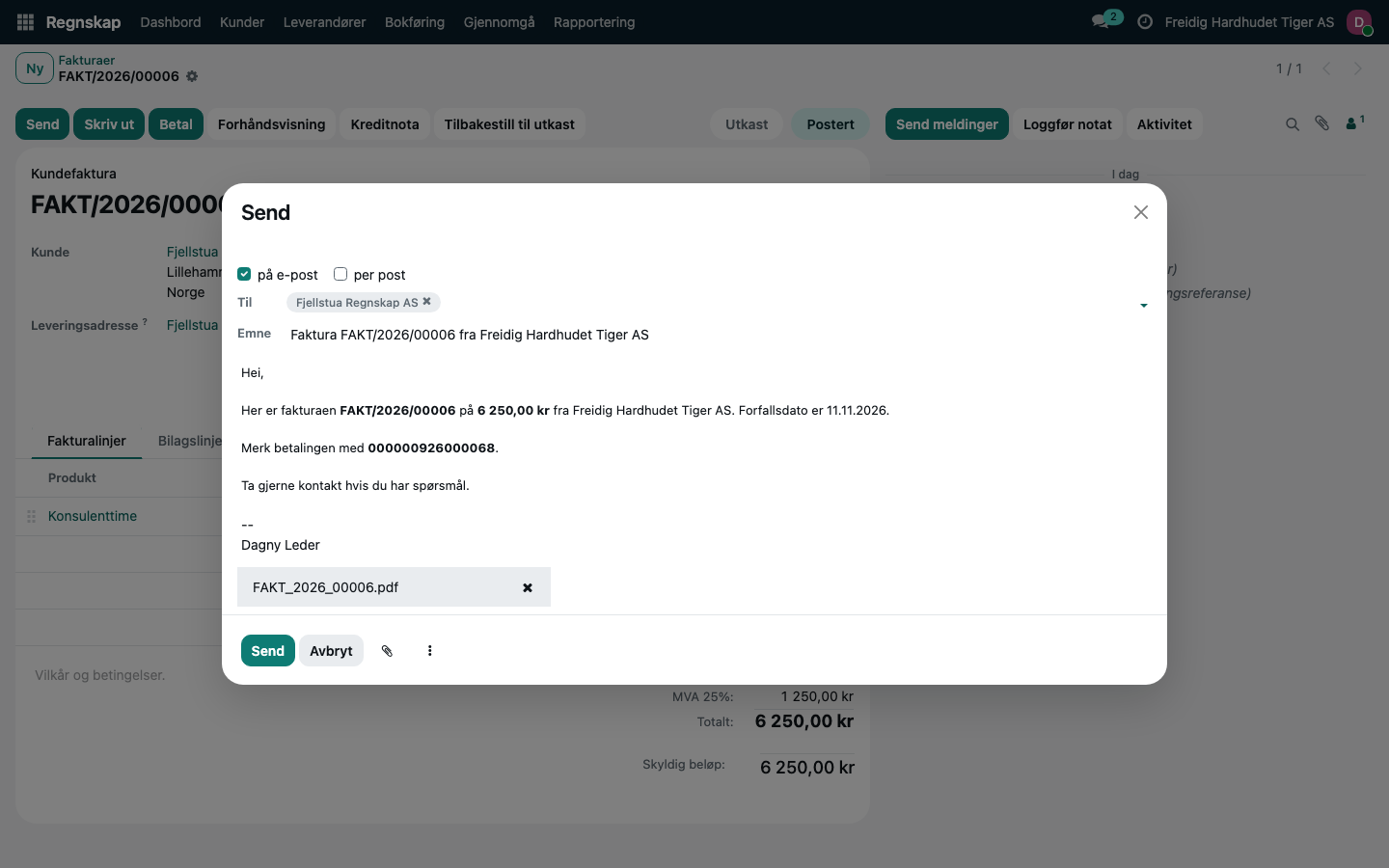Click the paperclip attach icon in dialog footer
The image size is (1389, 868).
pos(387,651)
